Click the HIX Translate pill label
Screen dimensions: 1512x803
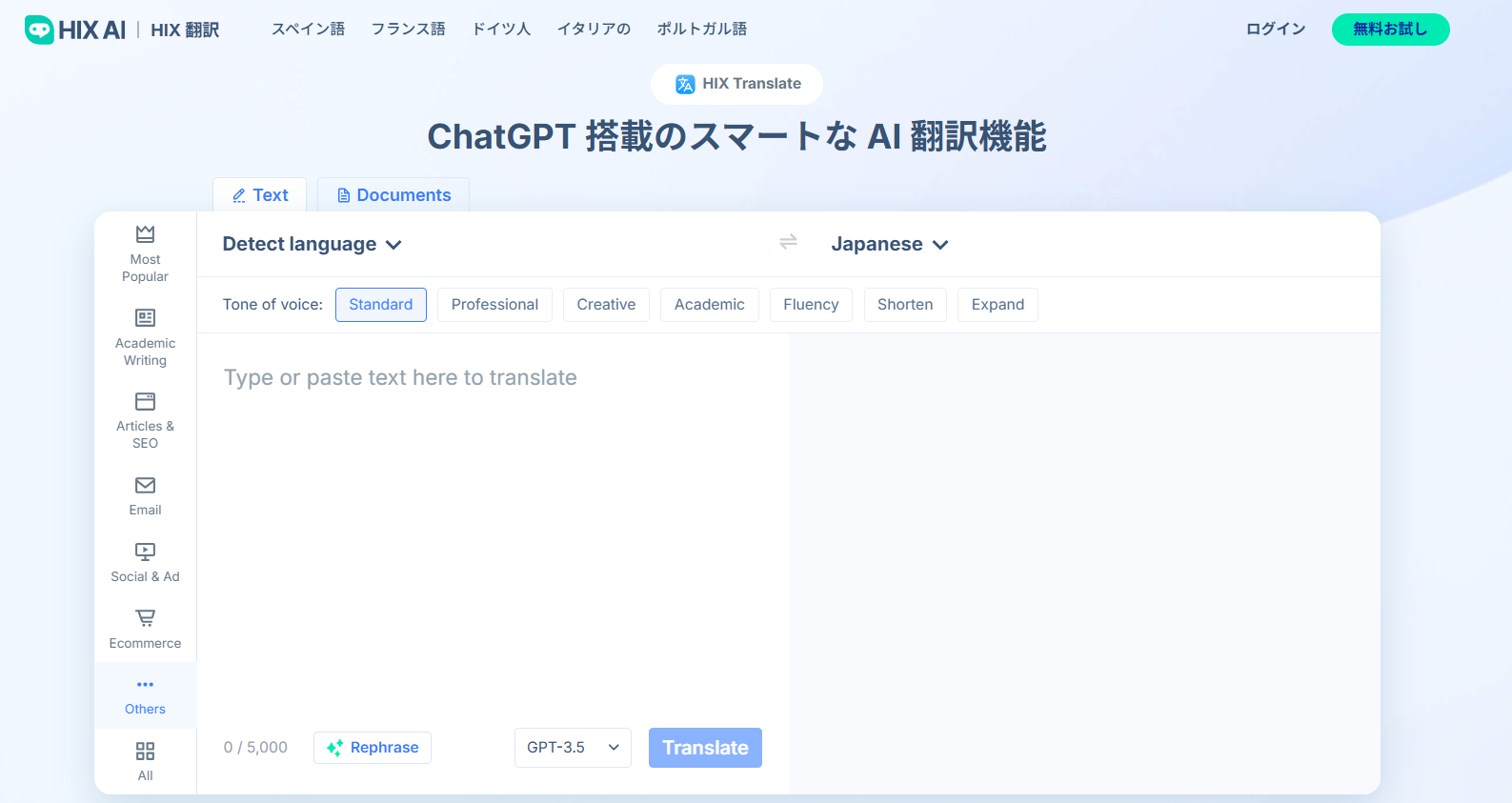click(x=752, y=84)
